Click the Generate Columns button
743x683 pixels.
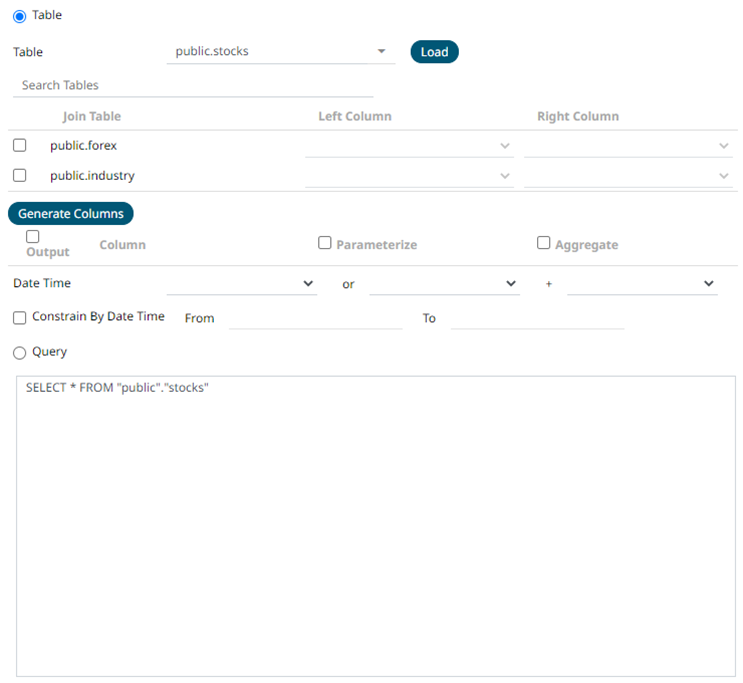click(71, 213)
